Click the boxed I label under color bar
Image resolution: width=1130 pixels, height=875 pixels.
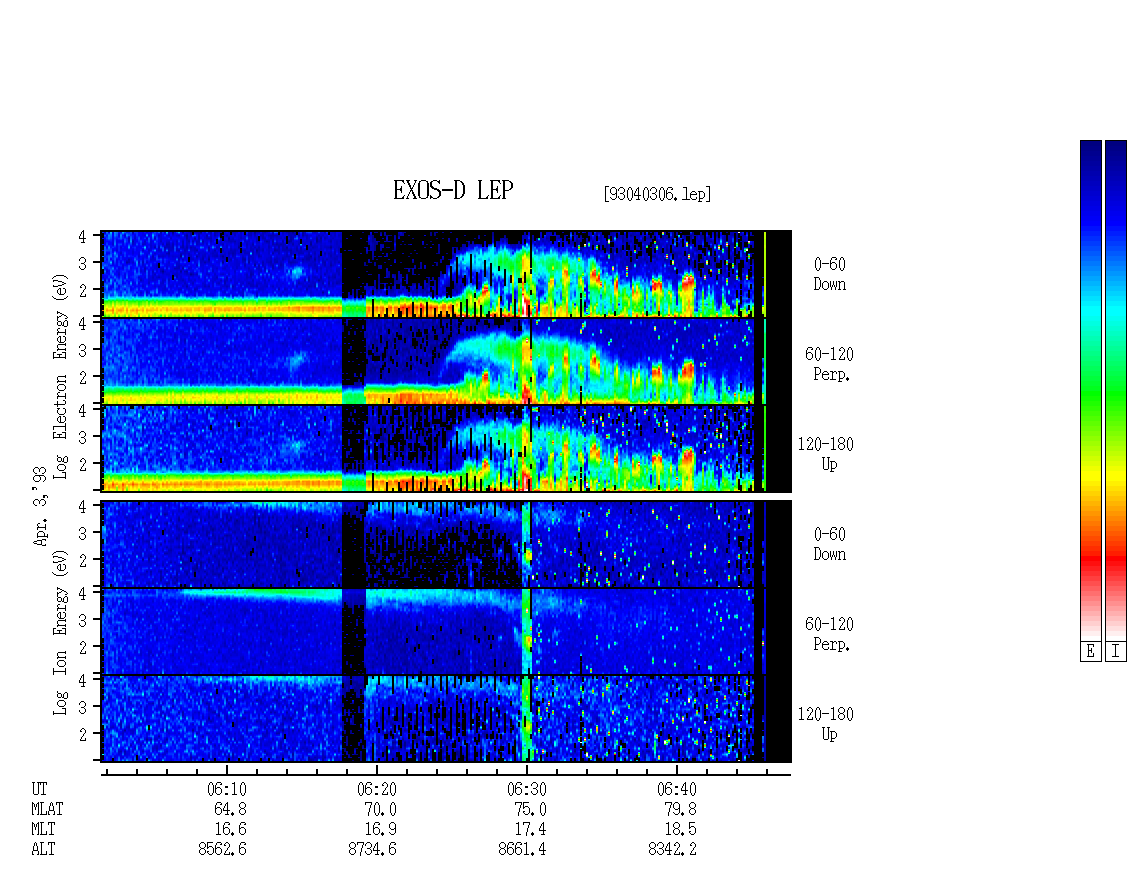click(1116, 652)
